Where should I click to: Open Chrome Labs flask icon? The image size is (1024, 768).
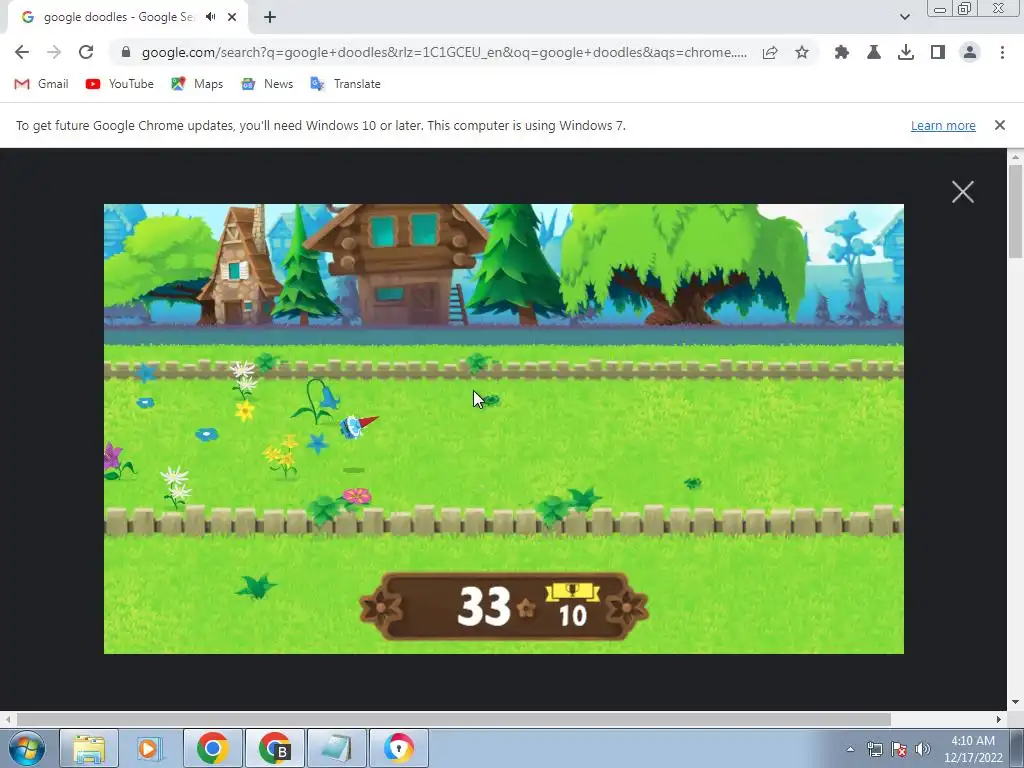(874, 52)
